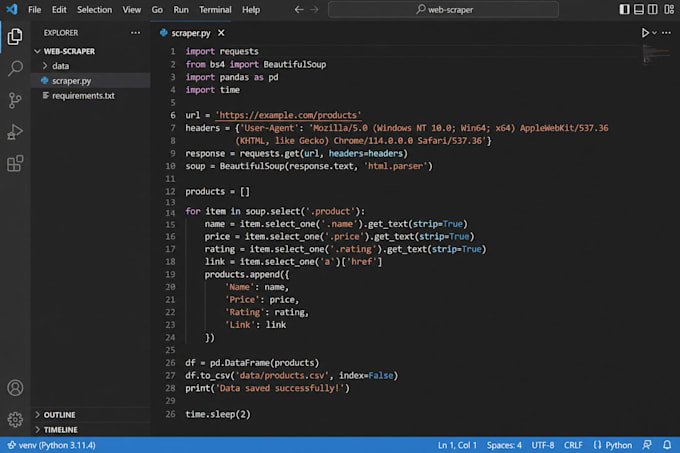Expand the TIMELINE section
This screenshot has height=453, width=680.
point(60,430)
